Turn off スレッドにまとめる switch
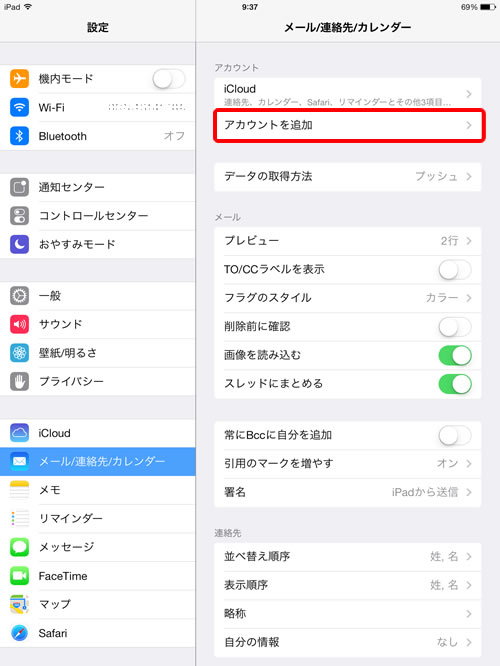The image size is (500, 666). click(x=455, y=384)
